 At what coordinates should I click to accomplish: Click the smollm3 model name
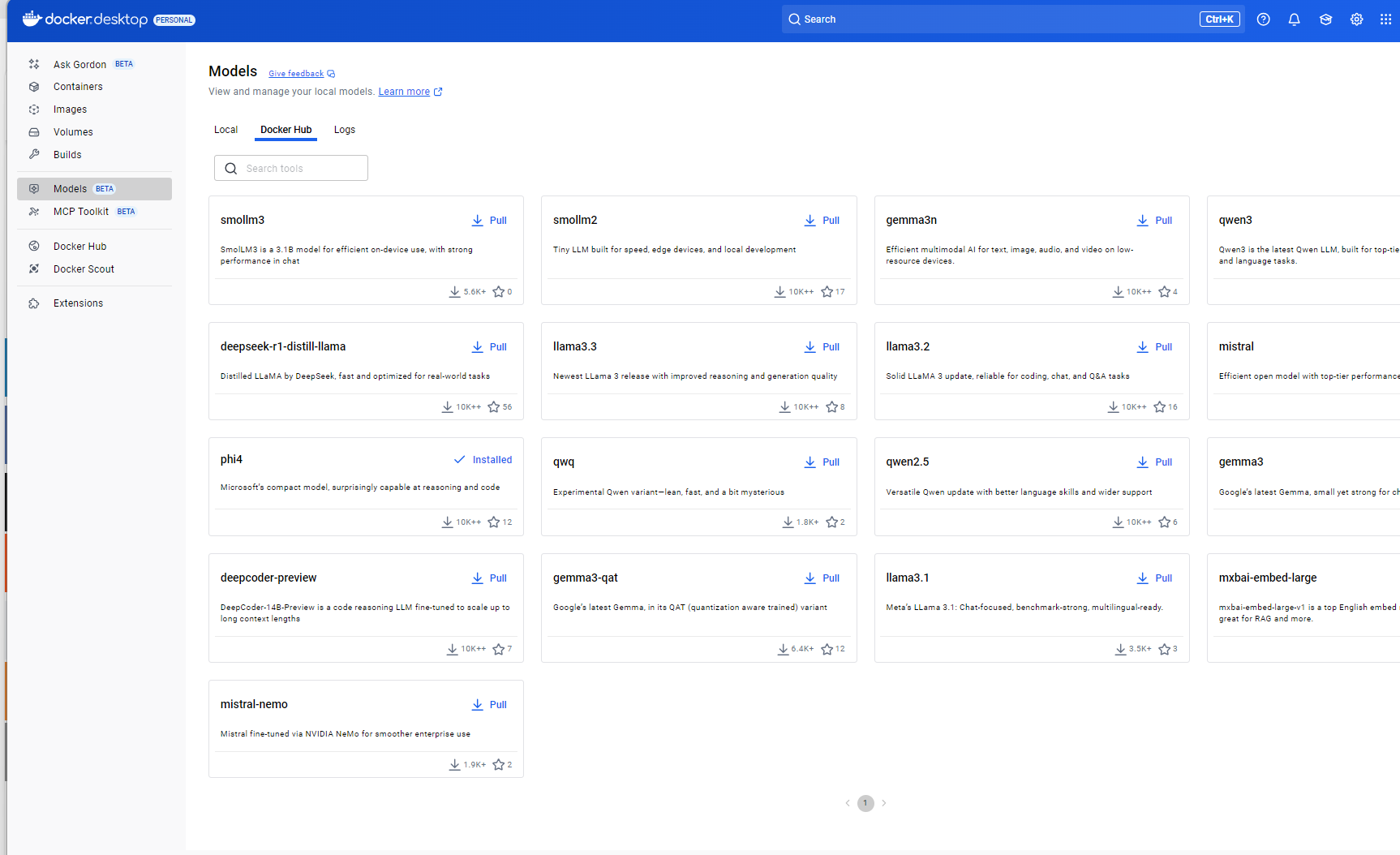click(x=243, y=220)
